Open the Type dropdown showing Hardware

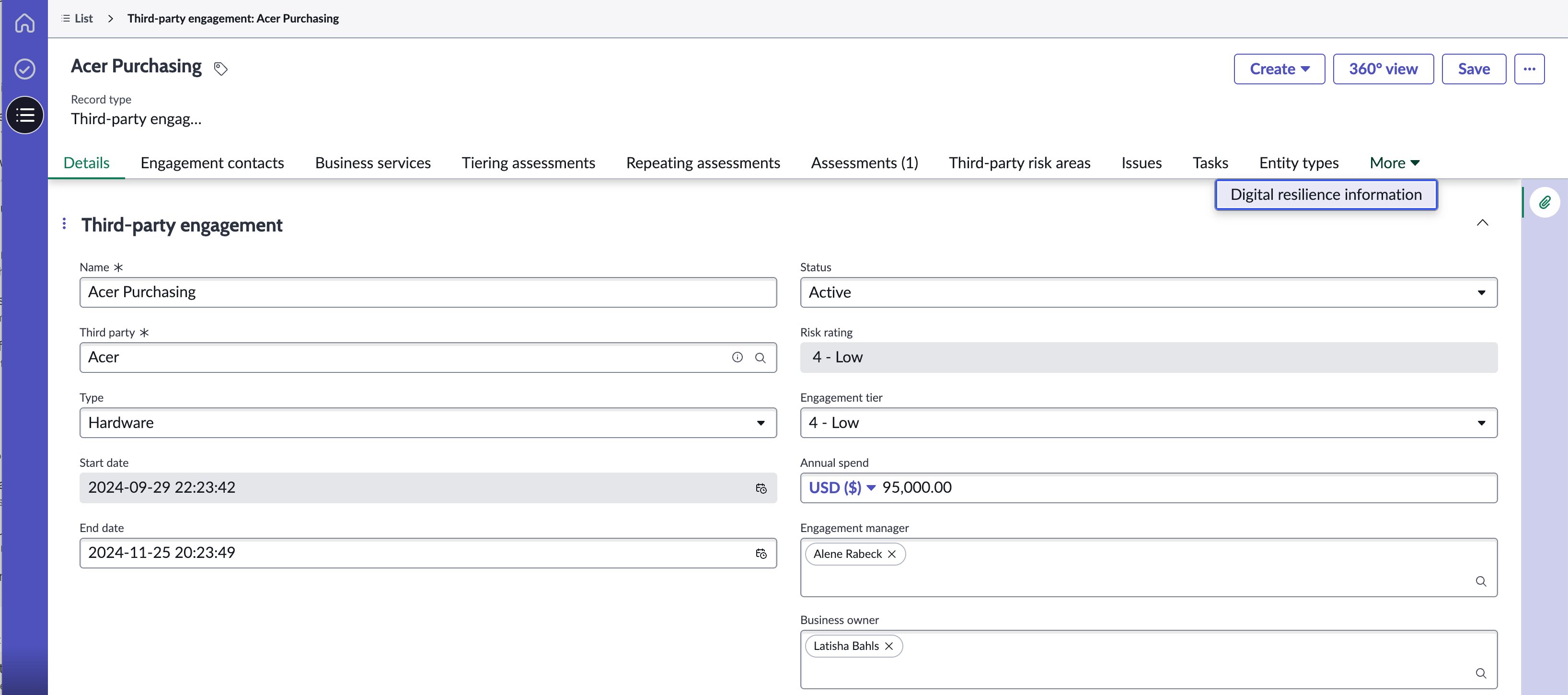(428, 423)
